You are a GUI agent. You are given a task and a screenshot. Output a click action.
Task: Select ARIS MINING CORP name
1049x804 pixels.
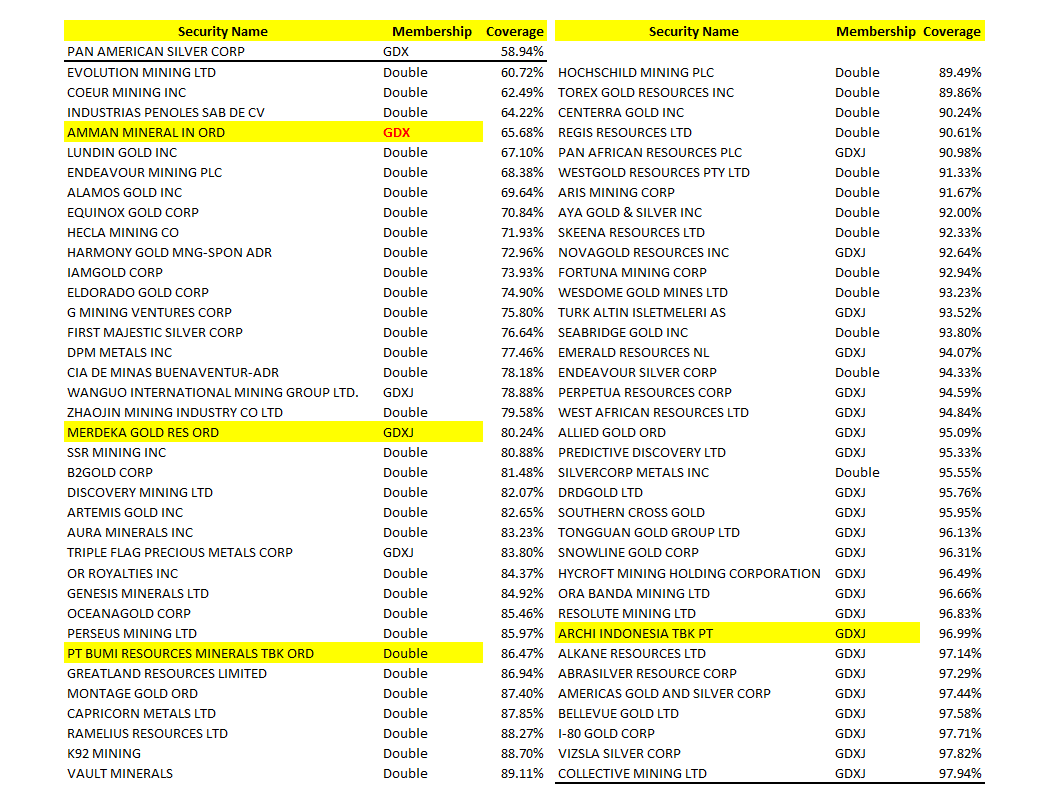[616, 193]
